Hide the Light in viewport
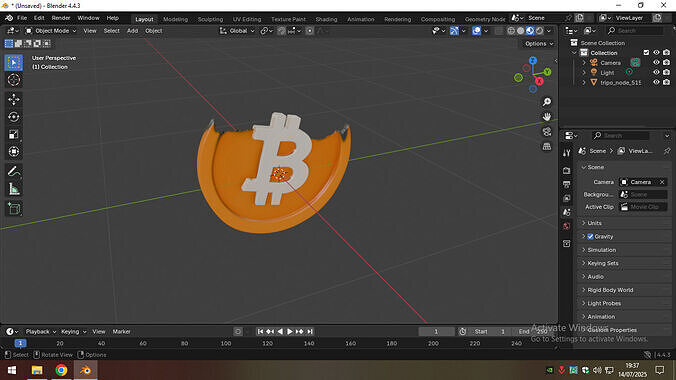 coord(656,72)
